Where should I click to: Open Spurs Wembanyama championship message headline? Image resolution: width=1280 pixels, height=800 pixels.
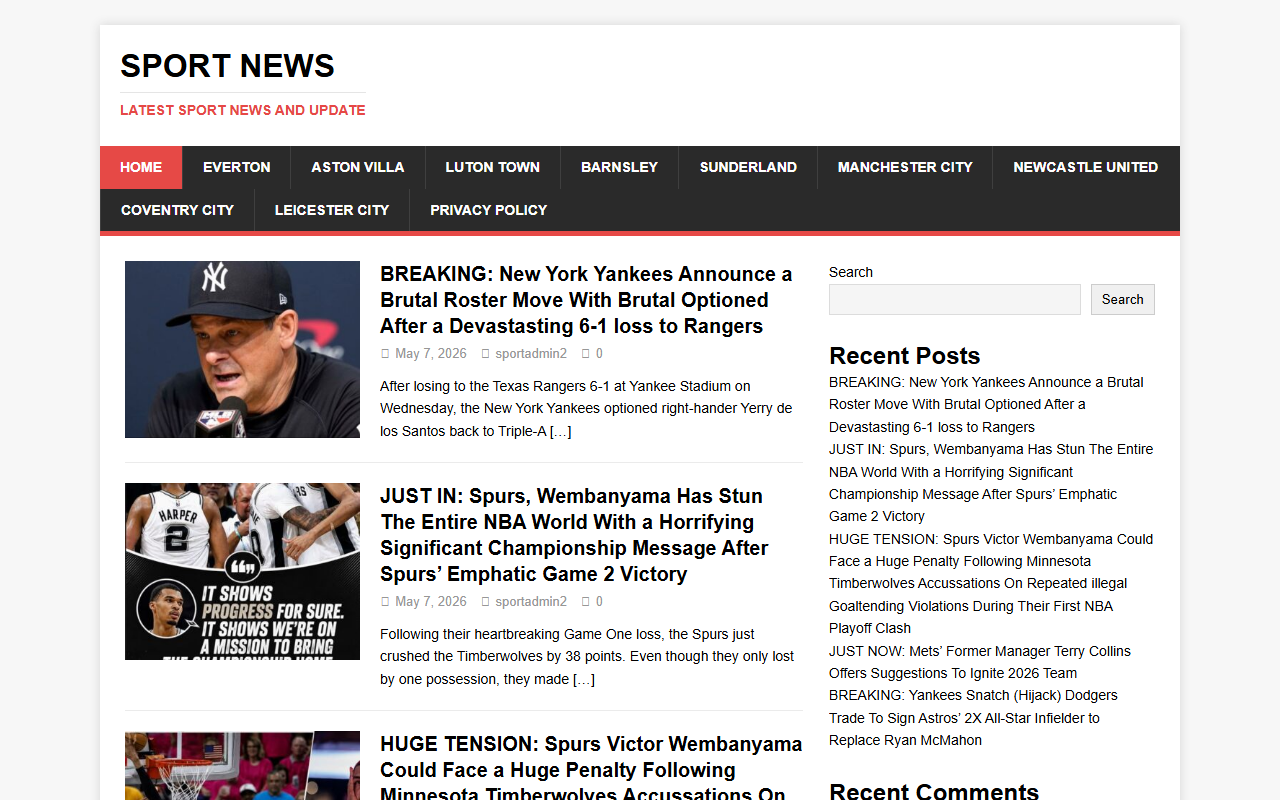pyautogui.click(x=574, y=535)
